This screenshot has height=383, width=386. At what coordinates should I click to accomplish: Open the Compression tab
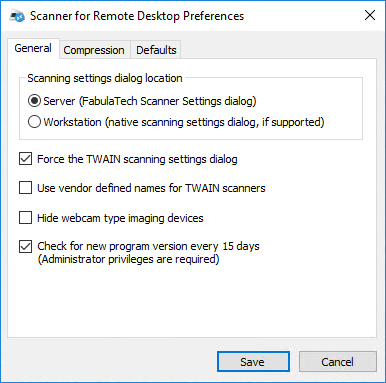pos(94,50)
